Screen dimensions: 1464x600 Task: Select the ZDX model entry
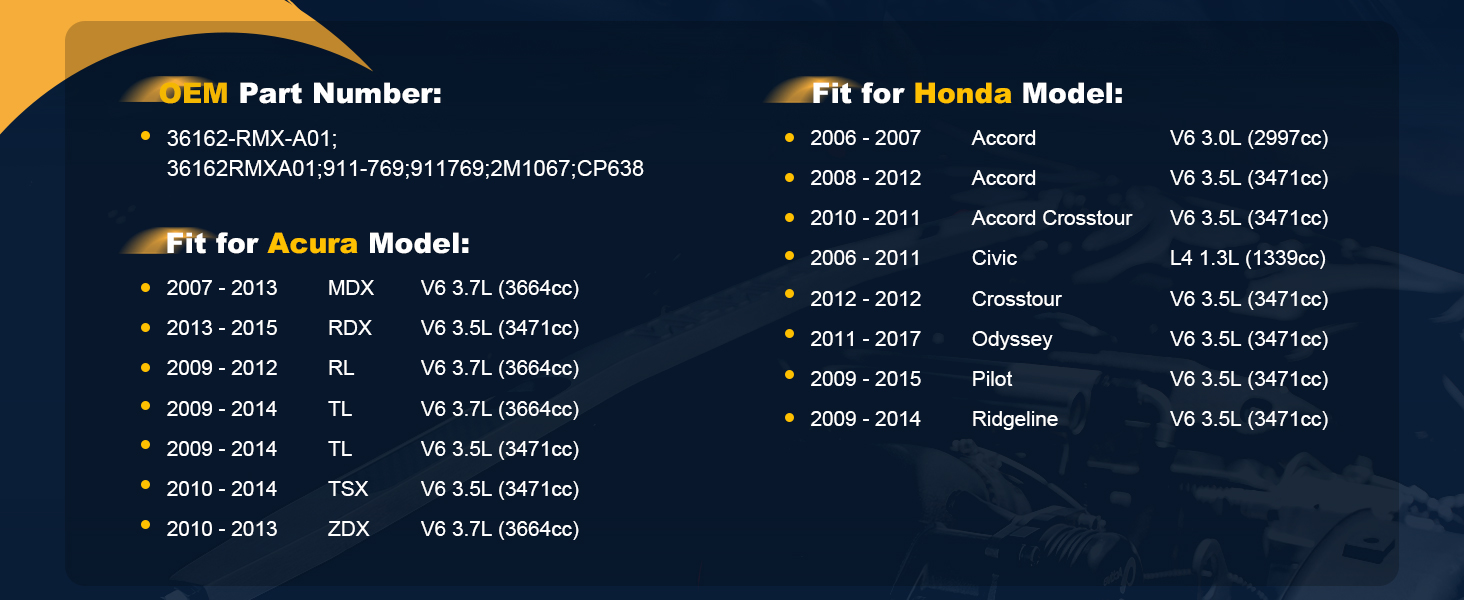tap(348, 529)
